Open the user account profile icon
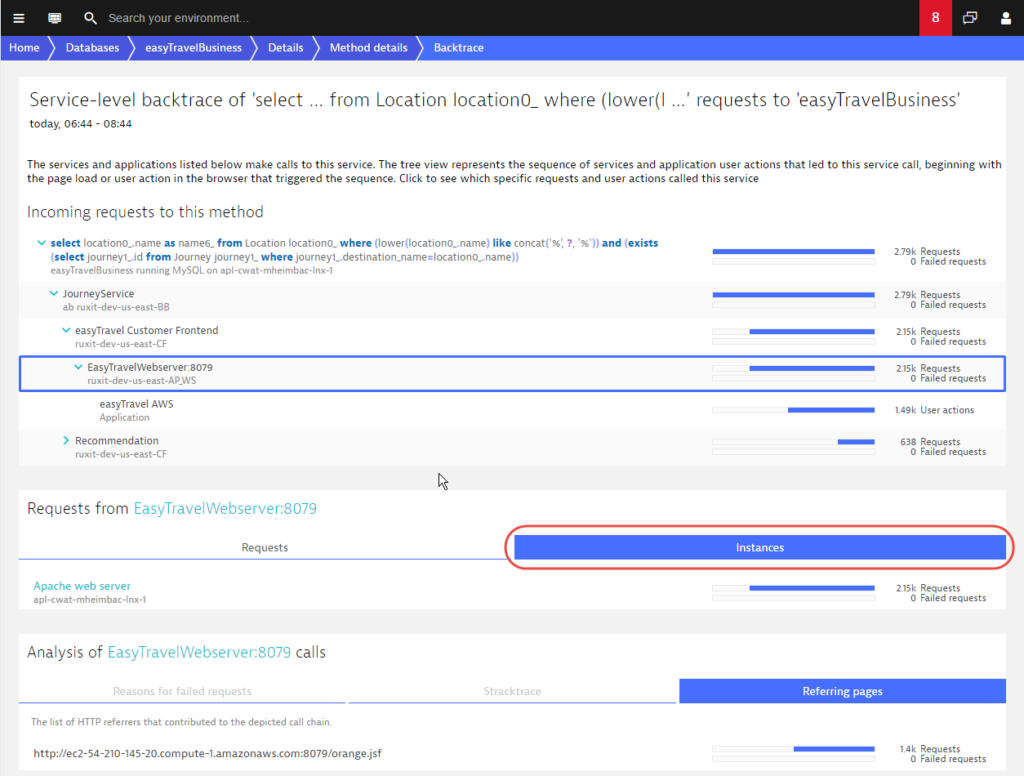This screenshot has height=776, width=1024. (x=1006, y=18)
